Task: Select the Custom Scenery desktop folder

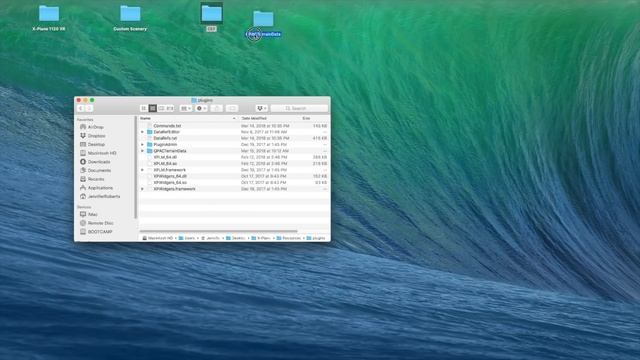Action: click(130, 14)
